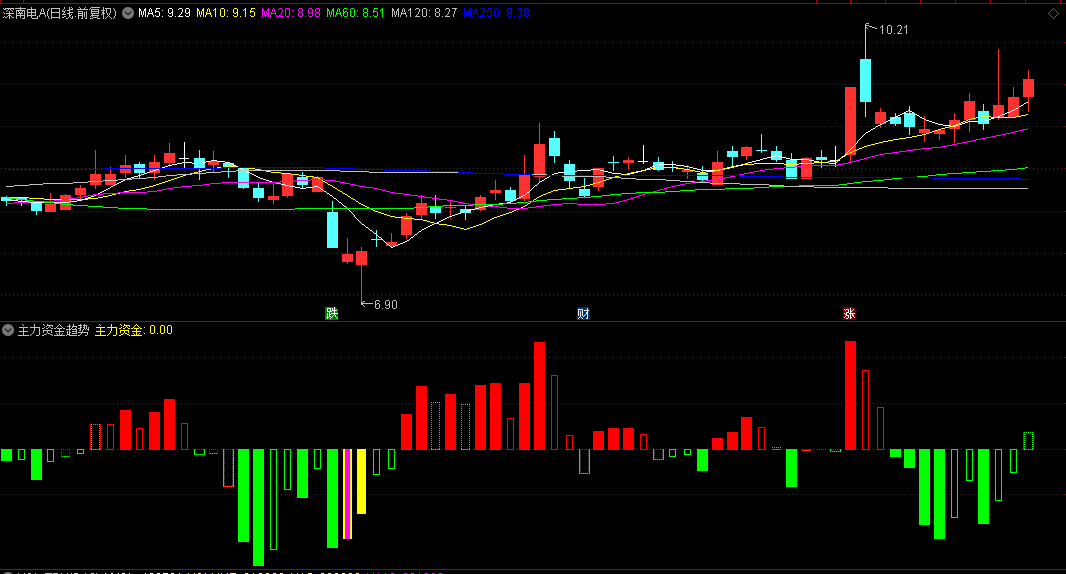This screenshot has height=574, width=1066.
Task: Click the MA20: 8.98 label
Action: pos(291,13)
